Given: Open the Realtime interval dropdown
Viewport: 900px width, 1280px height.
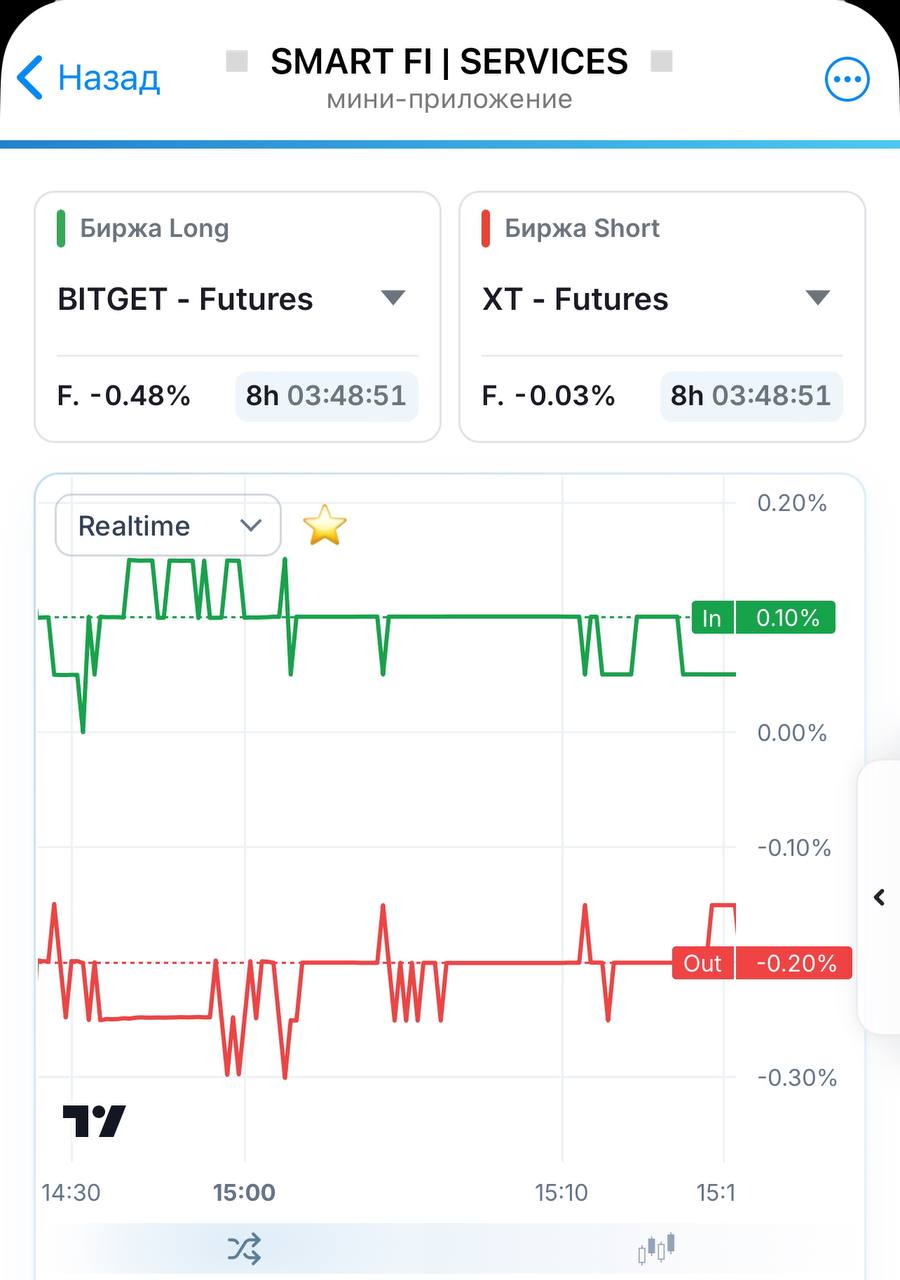Looking at the screenshot, I should point(168,525).
